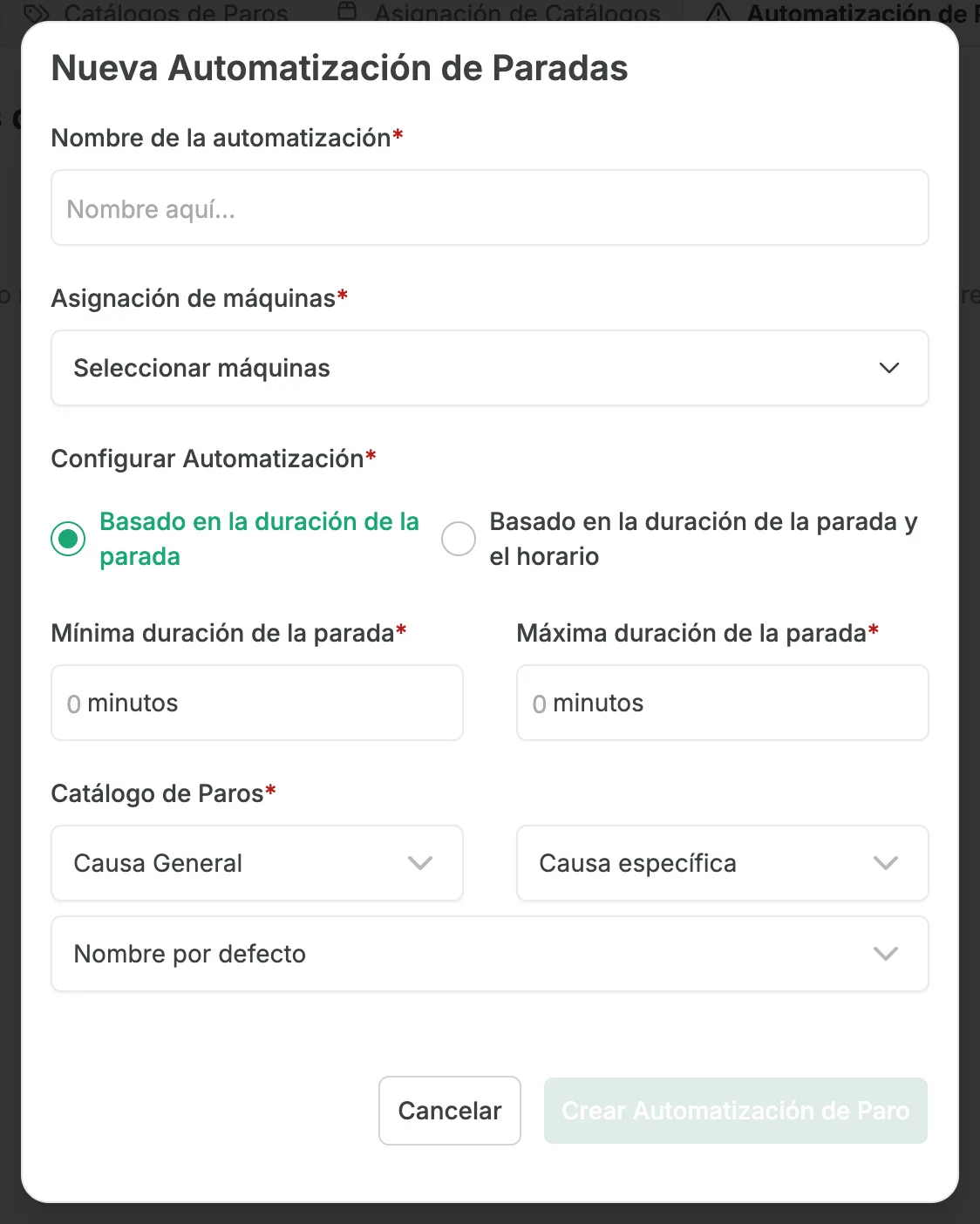
Task: Click the 'Asignación de máquinas' label
Action: click(x=200, y=298)
